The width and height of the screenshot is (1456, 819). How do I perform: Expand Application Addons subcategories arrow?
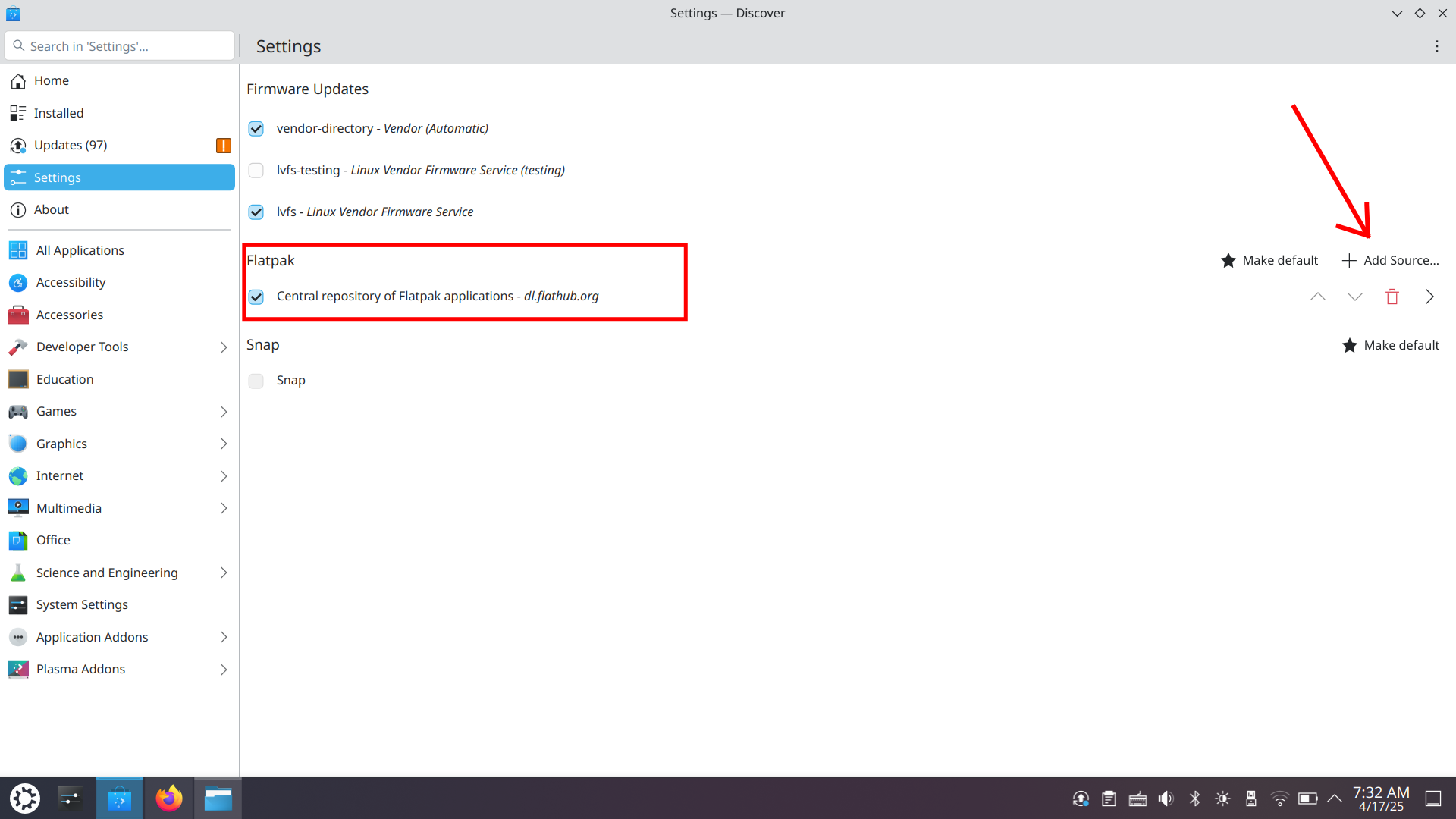point(224,637)
